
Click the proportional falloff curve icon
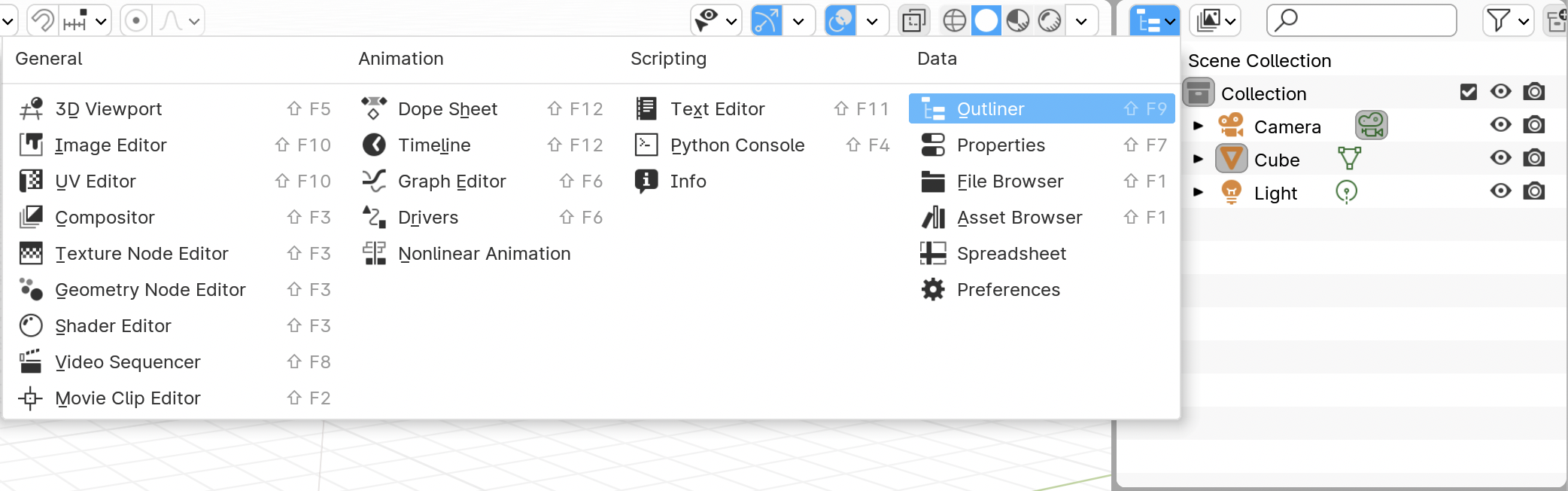170,20
